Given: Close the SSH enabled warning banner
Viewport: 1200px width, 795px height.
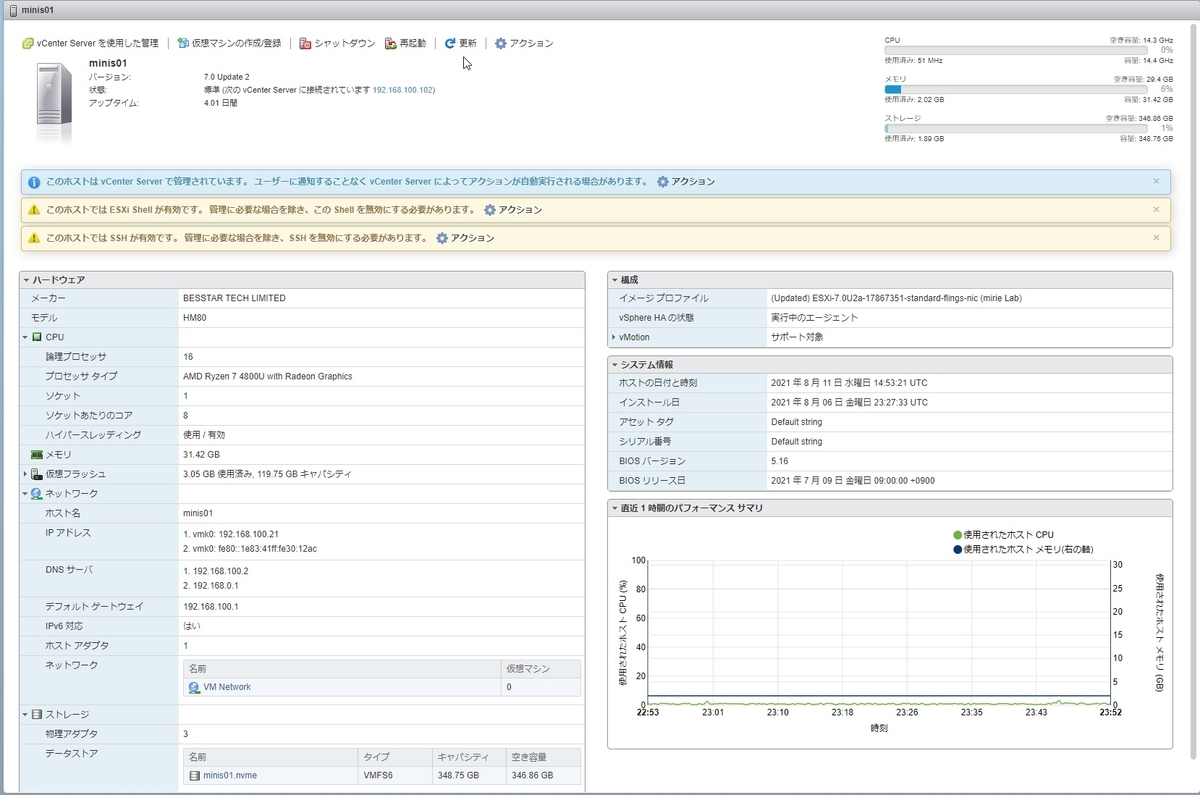Looking at the screenshot, I should (x=1156, y=238).
